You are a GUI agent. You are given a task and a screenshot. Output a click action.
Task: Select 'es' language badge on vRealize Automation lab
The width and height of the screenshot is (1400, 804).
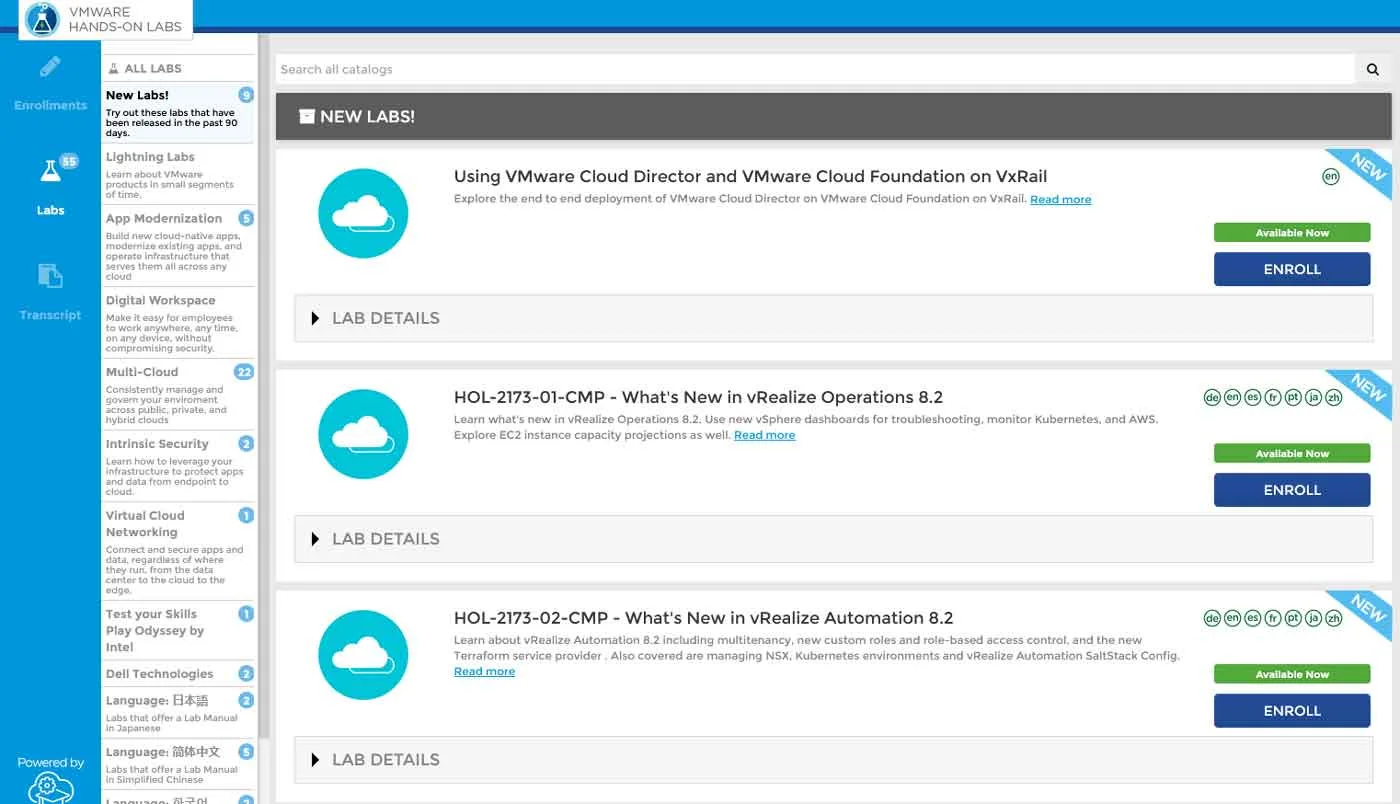coord(1252,618)
